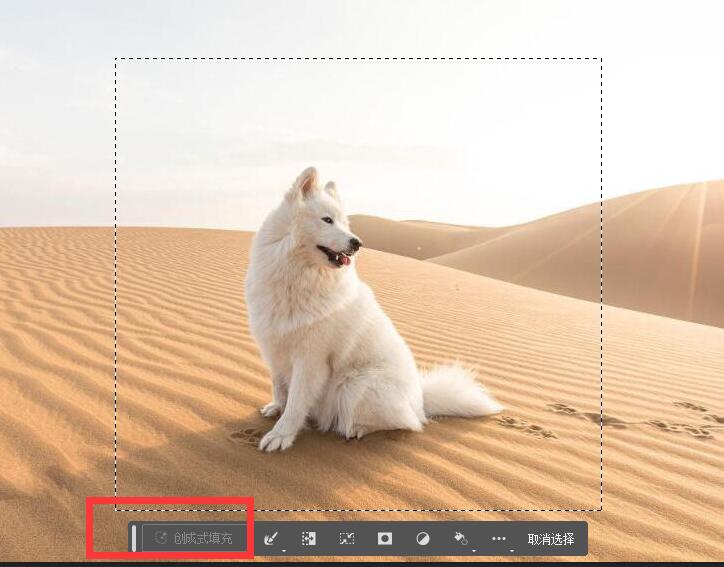Create new adjustment layer icon
The height and width of the screenshot is (567, 724).
pos(422,538)
